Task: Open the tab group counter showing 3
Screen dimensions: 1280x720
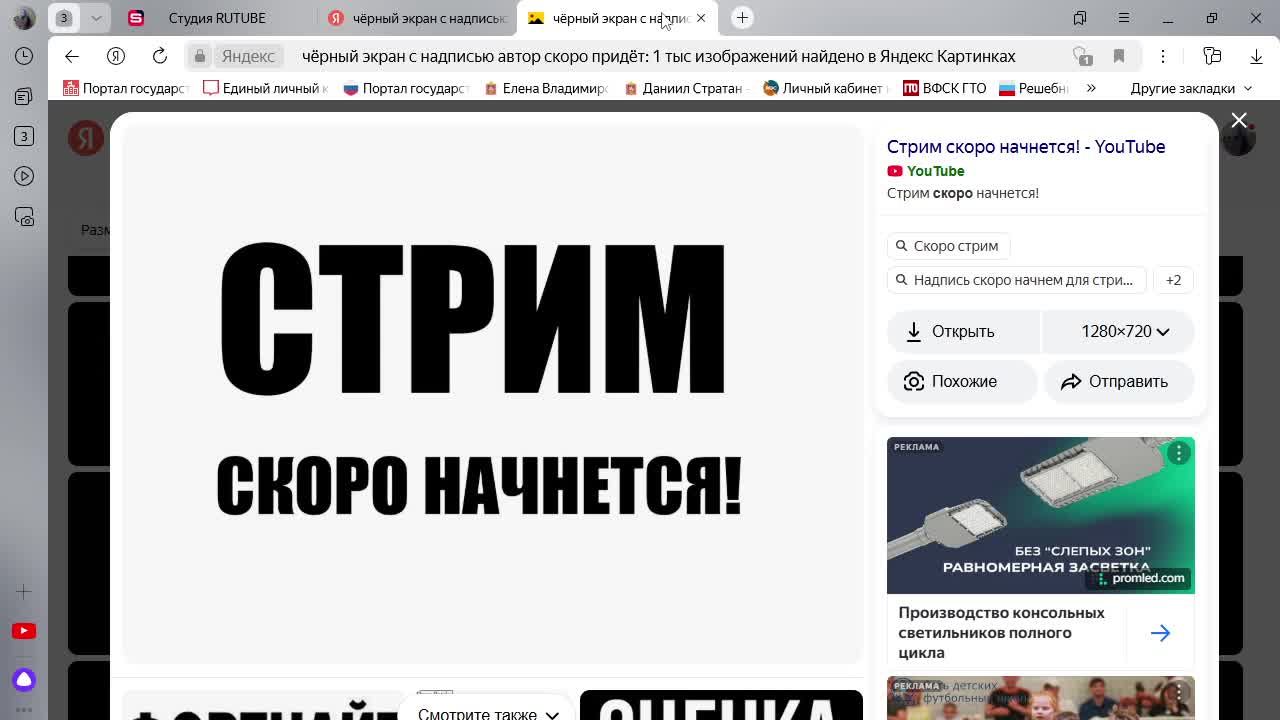Action: pyautogui.click(x=63, y=18)
